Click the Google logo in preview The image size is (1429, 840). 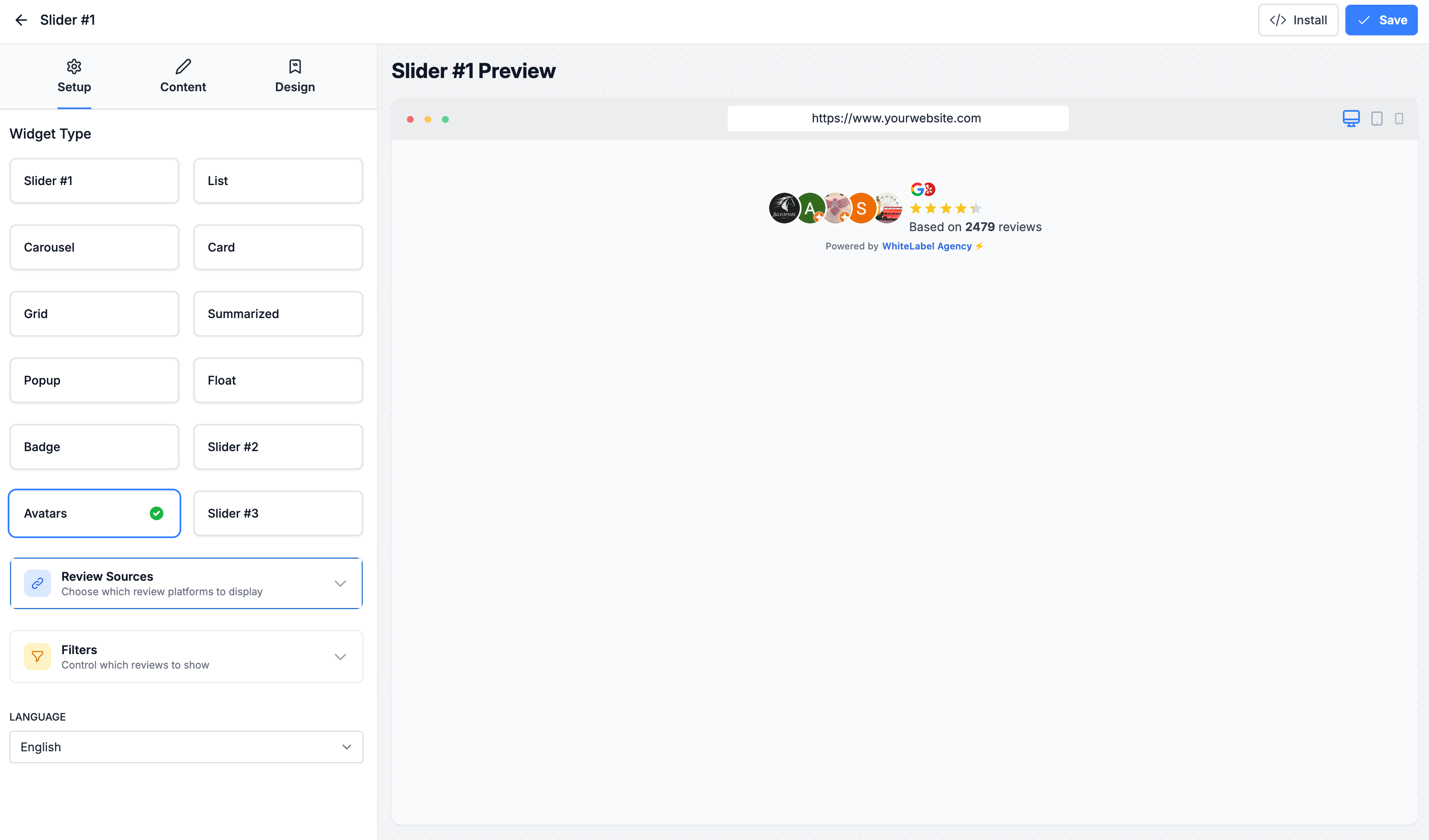tap(917, 189)
